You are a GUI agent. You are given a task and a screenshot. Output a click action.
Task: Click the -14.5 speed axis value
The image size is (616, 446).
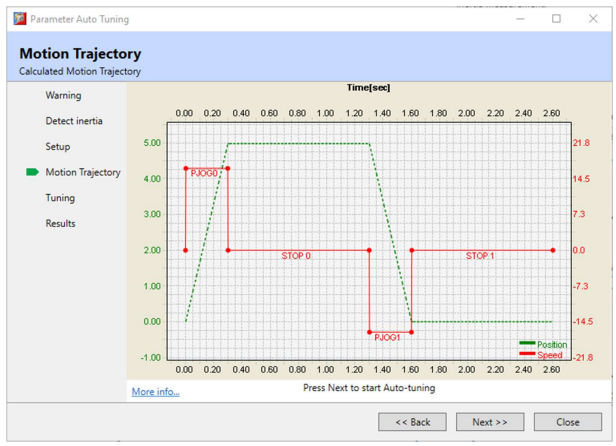583,322
